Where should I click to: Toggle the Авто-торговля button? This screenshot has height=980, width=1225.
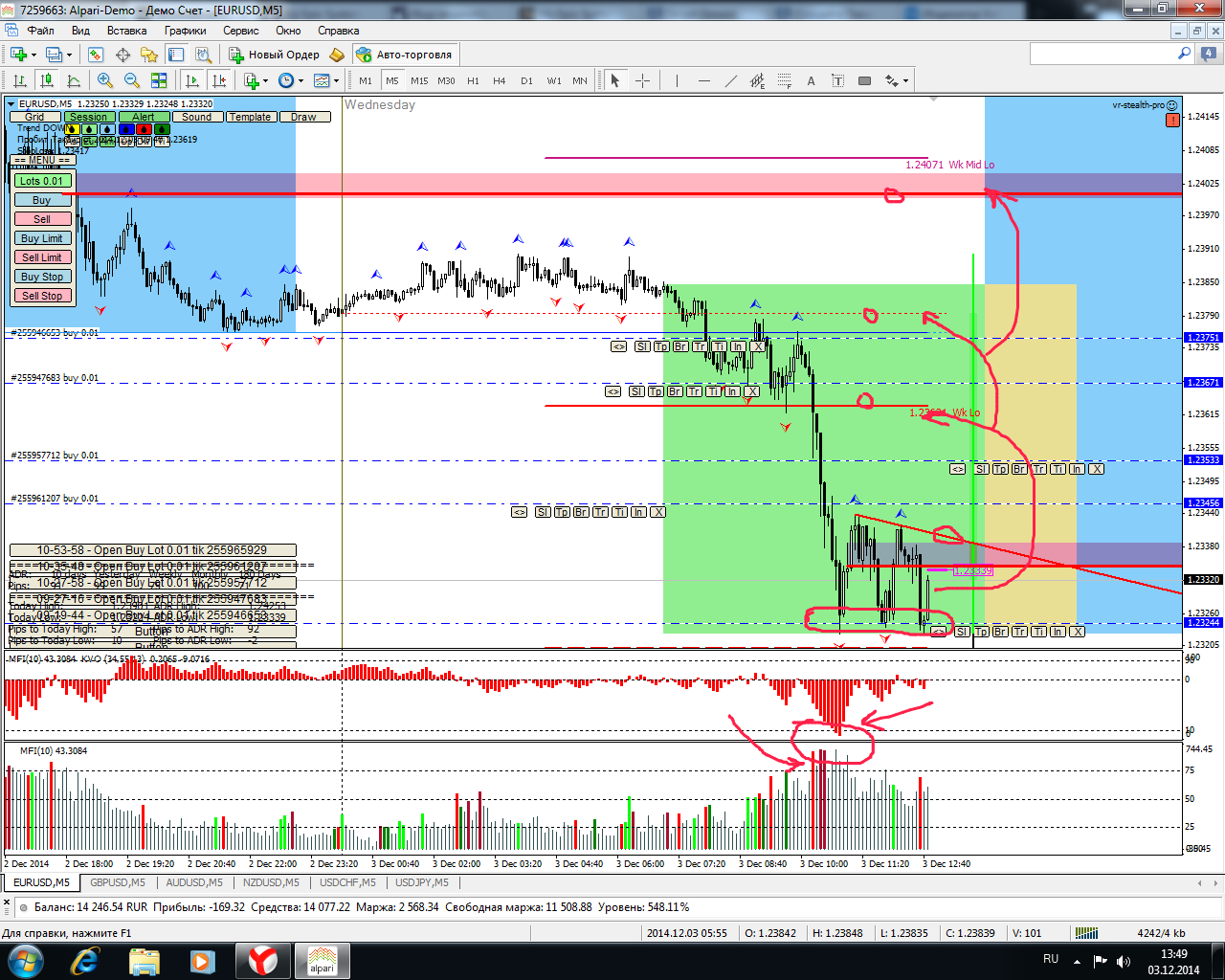(405, 55)
